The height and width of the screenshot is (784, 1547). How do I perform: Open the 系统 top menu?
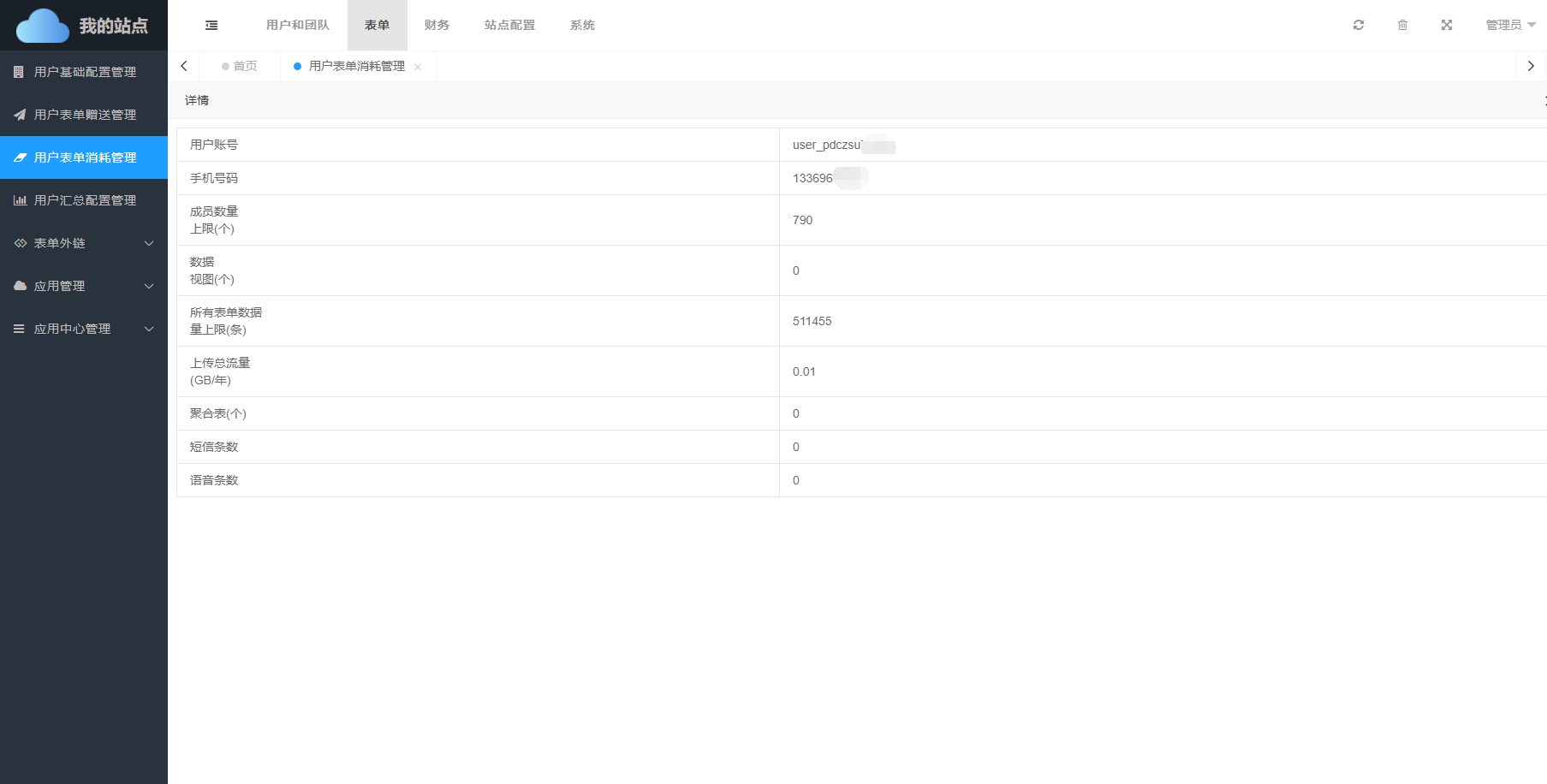pyautogui.click(x=582, y=25)
